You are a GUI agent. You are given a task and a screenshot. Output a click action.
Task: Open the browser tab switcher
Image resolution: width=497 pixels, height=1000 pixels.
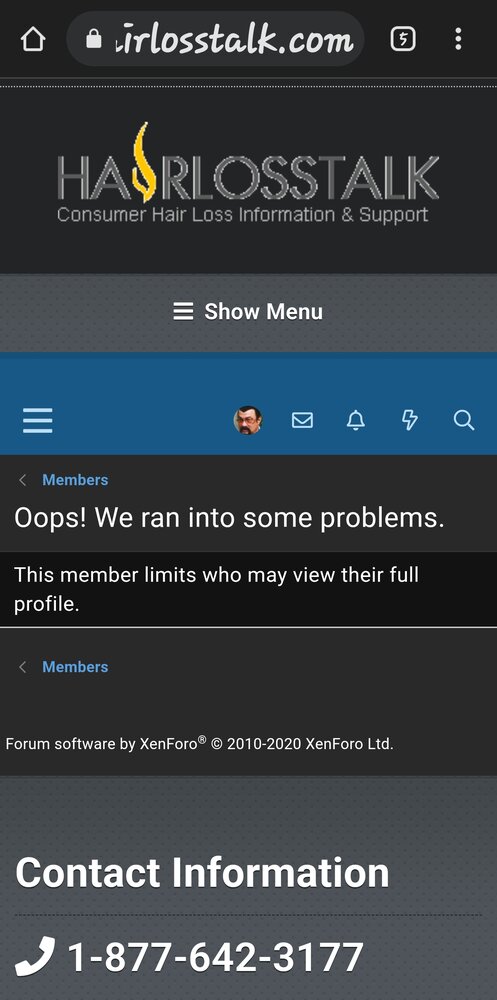coord(403,40)
